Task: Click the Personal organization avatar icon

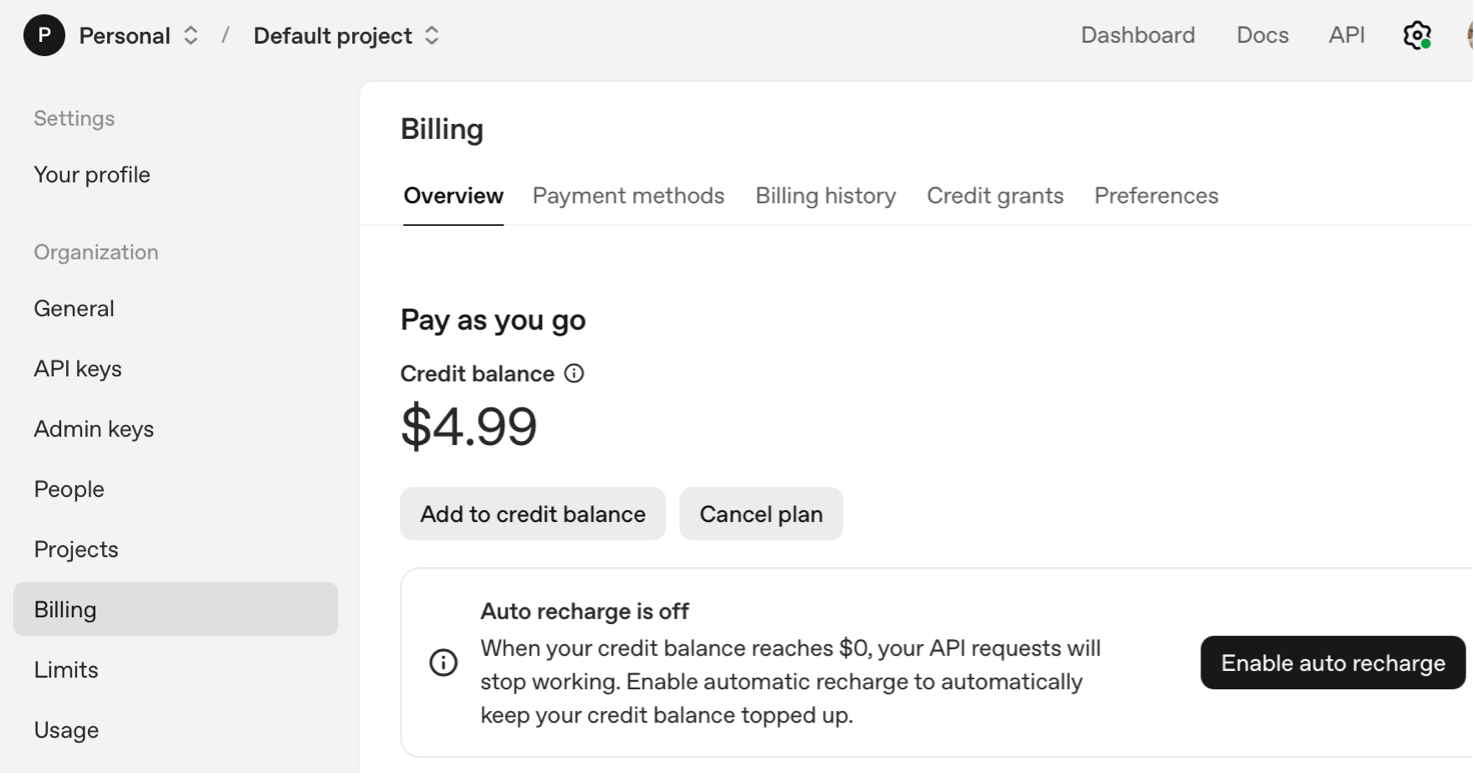Action: coord(44,35)
